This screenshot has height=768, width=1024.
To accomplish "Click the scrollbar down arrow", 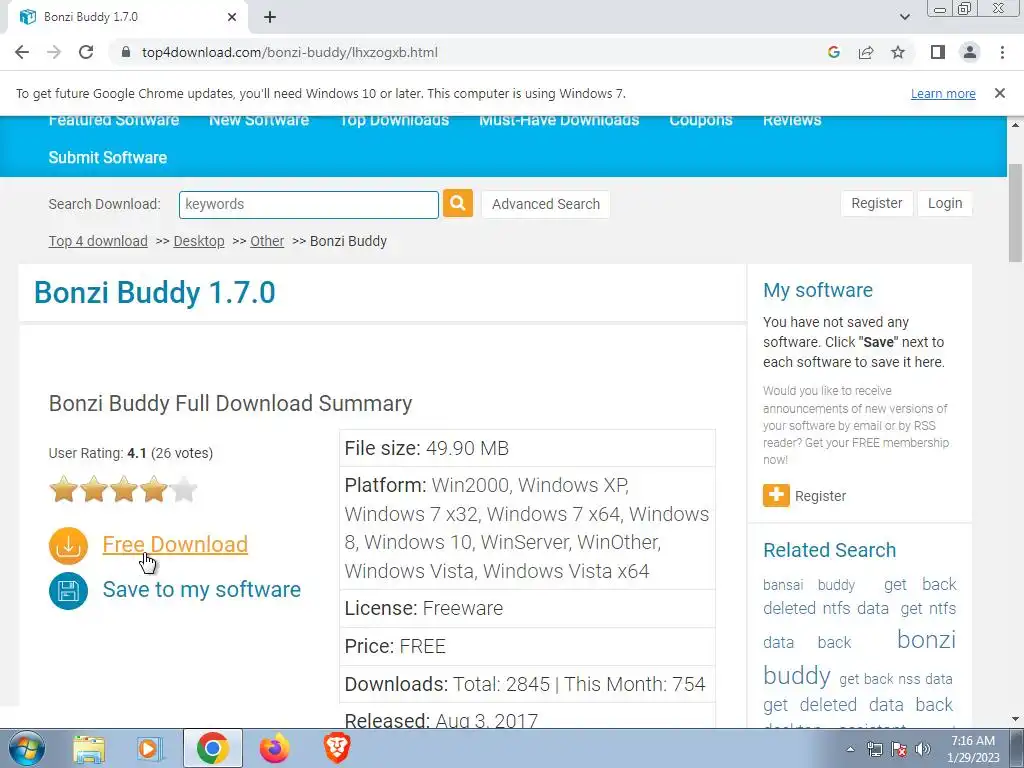I will click(x=1016, y=719).
